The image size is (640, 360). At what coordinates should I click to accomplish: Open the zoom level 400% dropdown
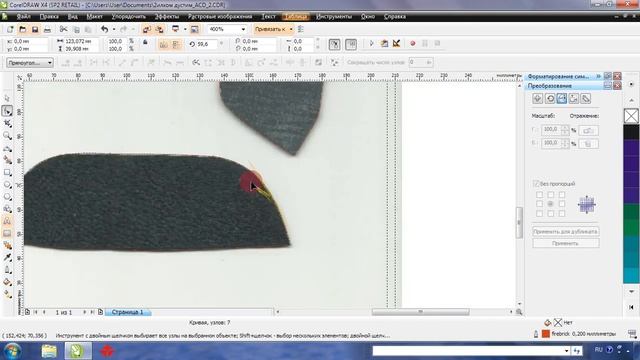243,29
